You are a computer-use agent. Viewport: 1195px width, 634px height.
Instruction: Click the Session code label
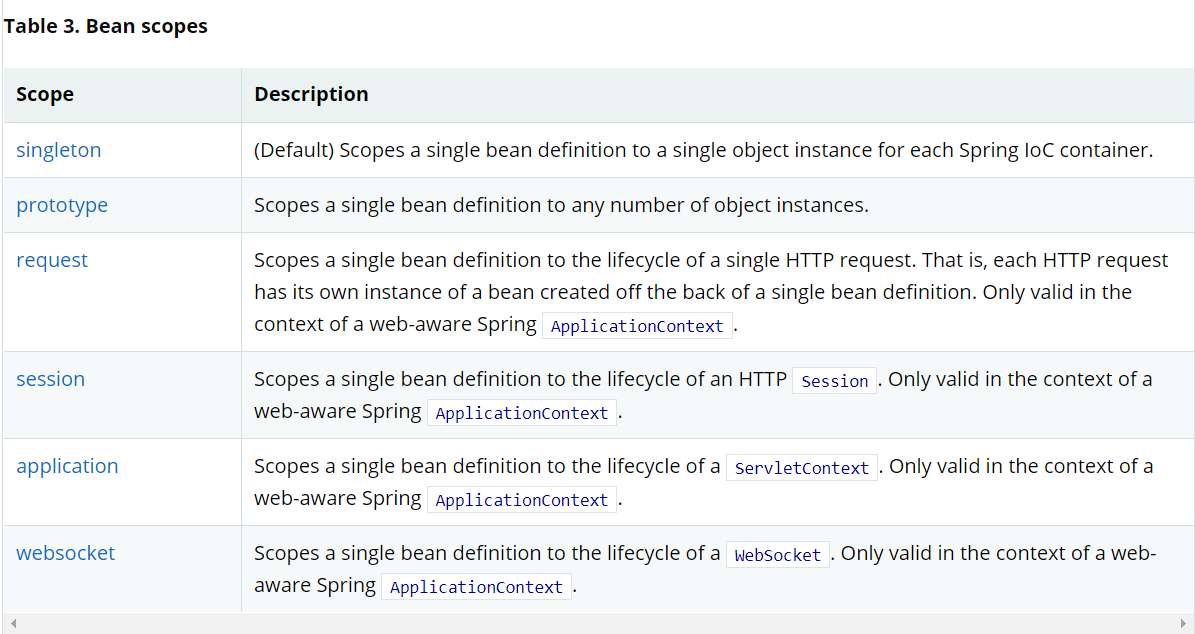(x=834, y=381)
